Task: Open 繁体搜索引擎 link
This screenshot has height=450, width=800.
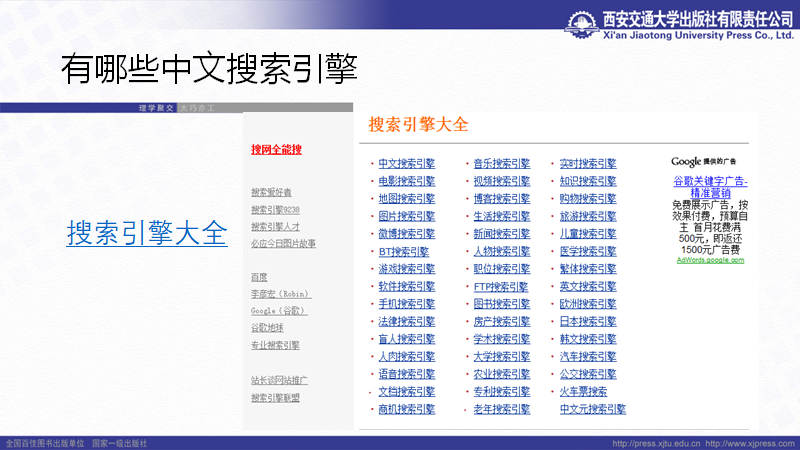Action: 588,269
